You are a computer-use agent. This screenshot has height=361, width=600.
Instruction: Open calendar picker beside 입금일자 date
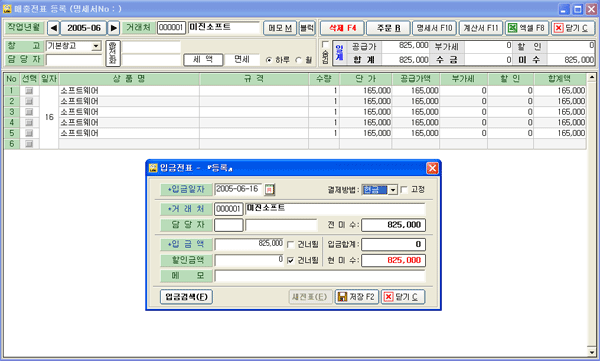[x=269, y=189]
